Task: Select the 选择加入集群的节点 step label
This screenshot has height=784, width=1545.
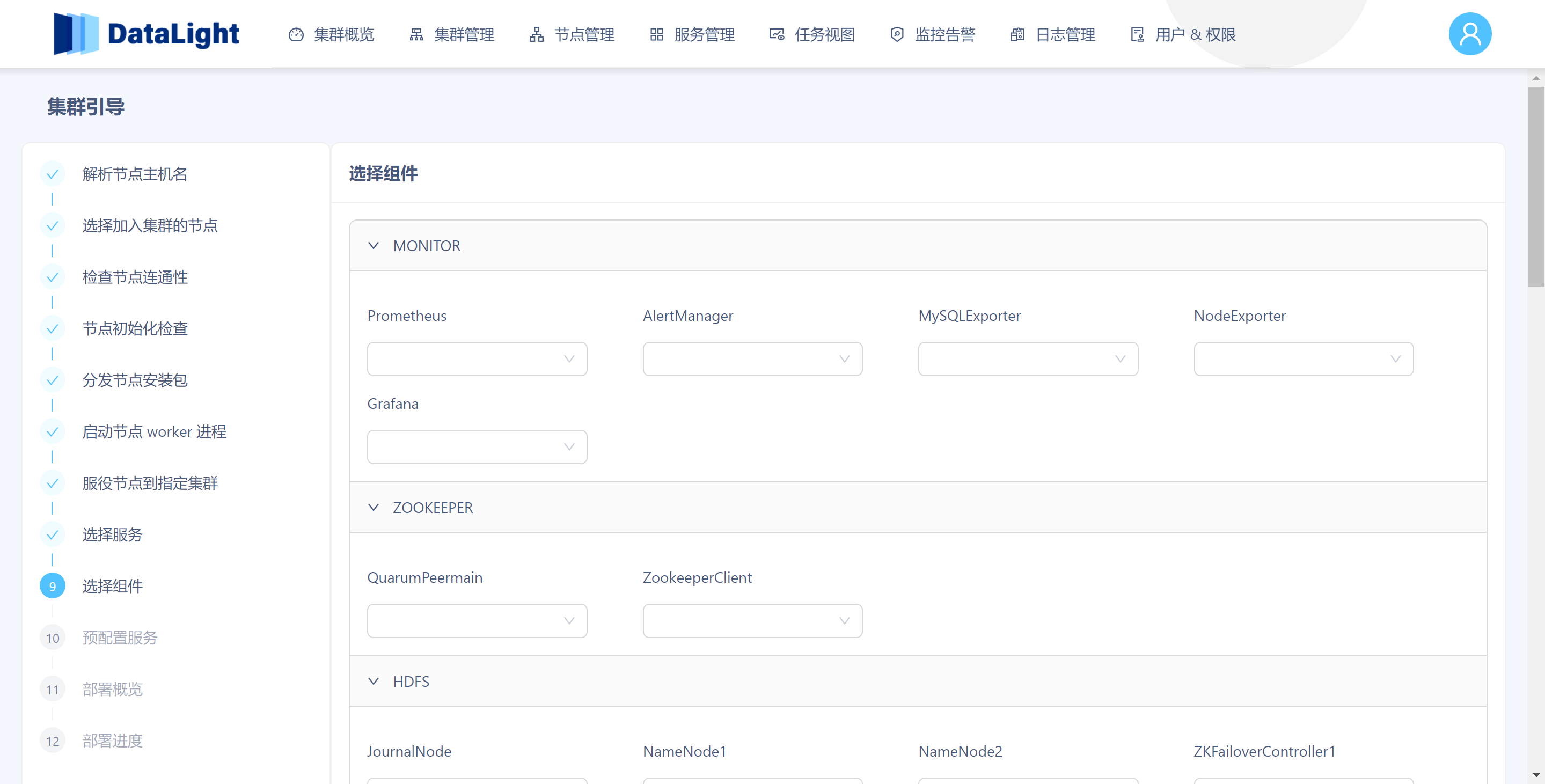Action: [x=150, y=225]
